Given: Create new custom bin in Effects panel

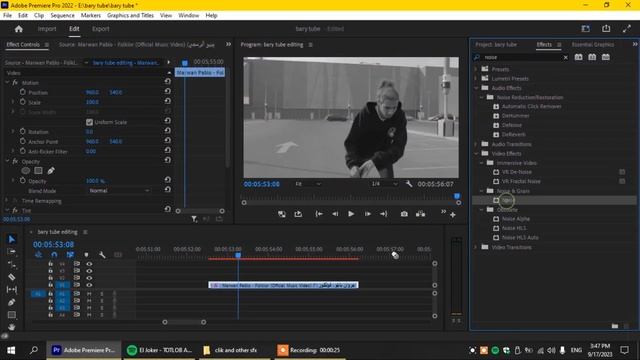Looking at the screenshot, I should [615, 326].
